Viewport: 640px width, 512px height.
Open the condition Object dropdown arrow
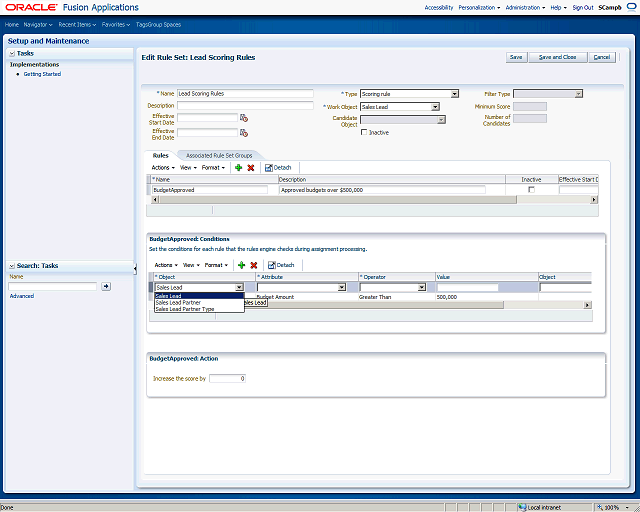(x=239, y=287)
